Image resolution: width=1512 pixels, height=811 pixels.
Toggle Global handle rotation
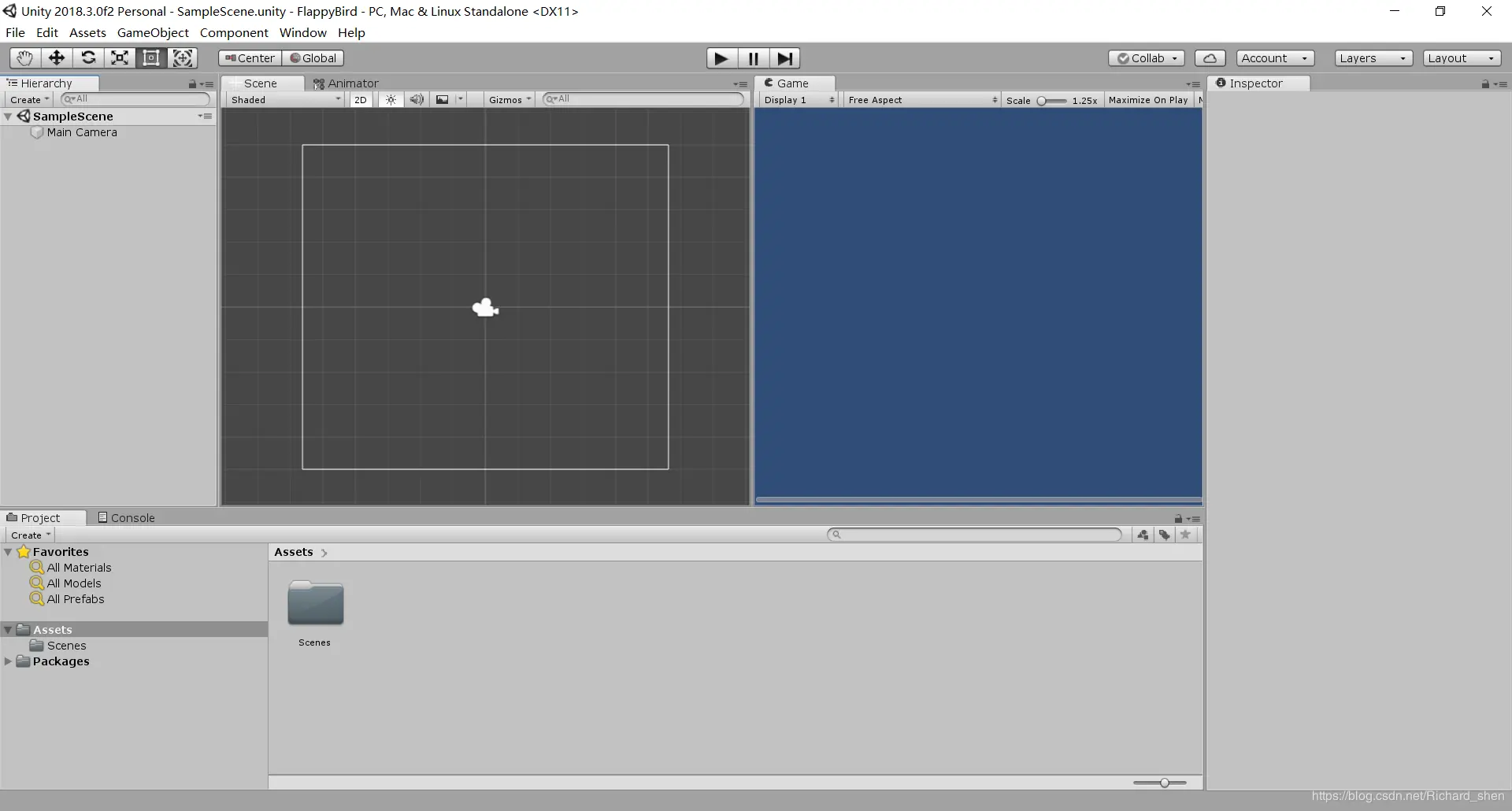pyautogui.click(x=313, y=58)
